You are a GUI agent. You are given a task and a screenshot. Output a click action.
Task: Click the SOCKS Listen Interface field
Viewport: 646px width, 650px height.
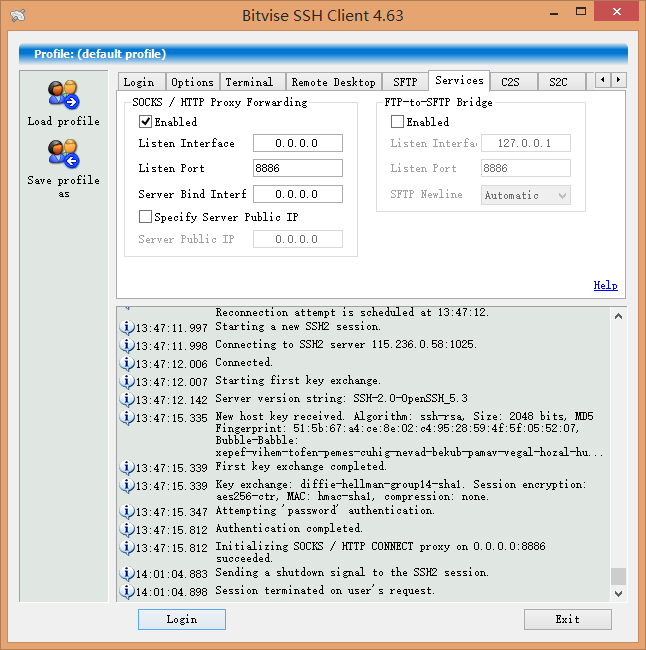(298, 143)
